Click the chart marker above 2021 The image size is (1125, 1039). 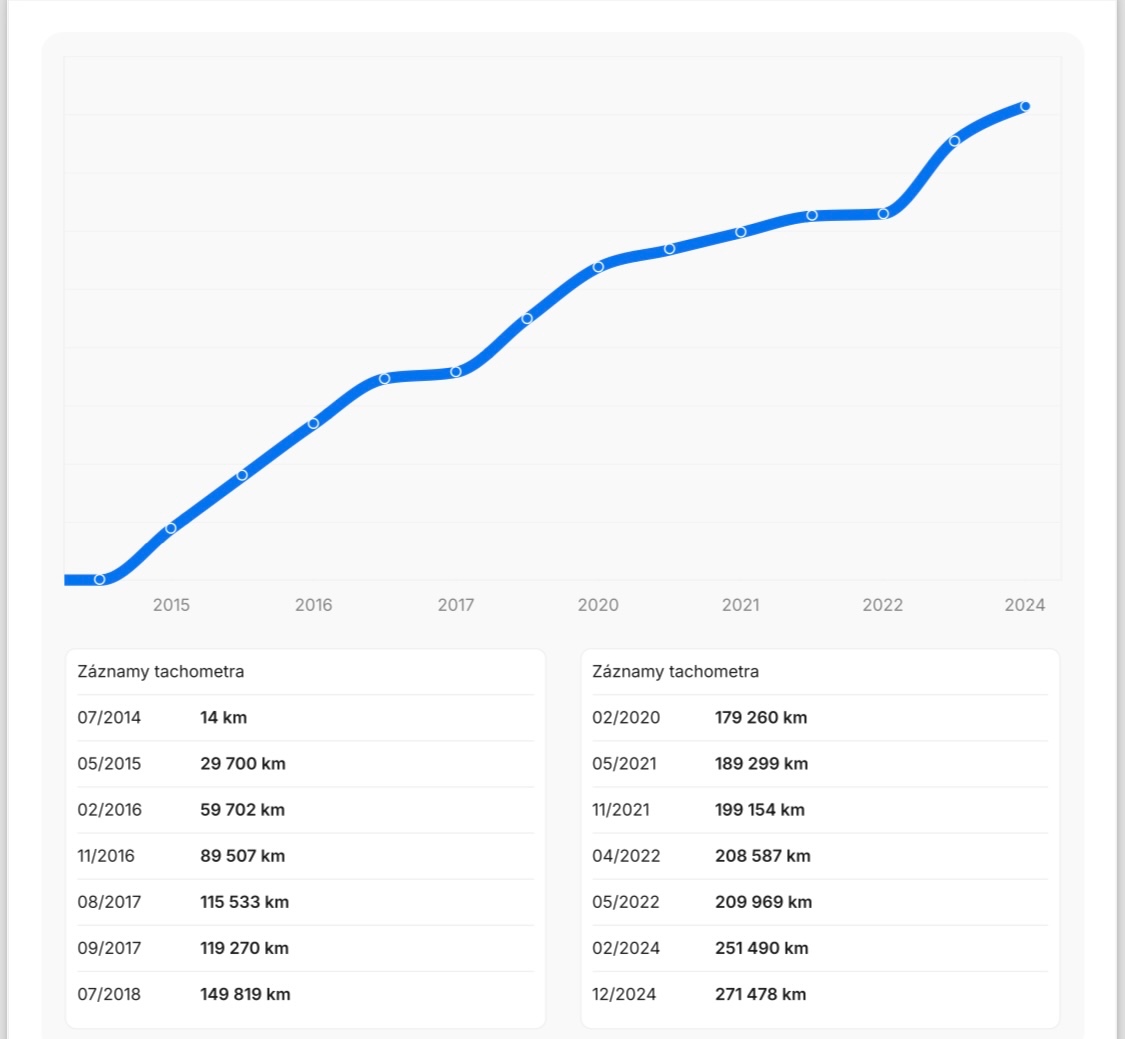[741, 232]
